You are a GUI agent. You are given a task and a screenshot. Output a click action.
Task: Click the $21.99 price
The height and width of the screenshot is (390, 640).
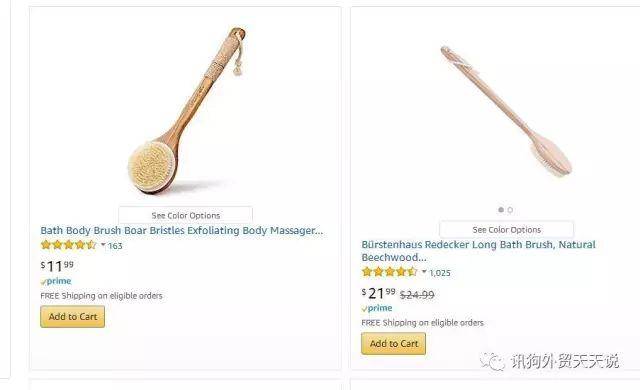378,293
